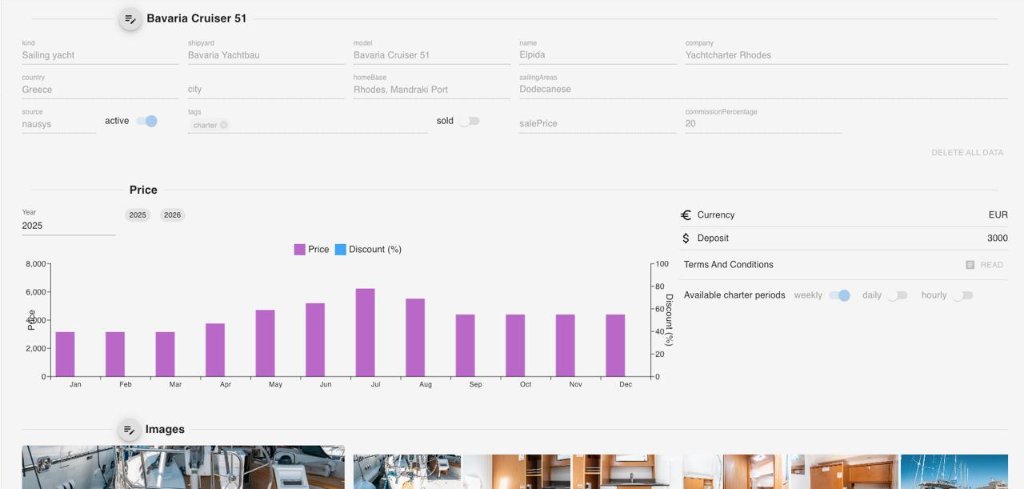This screenshot has height=489, width=1024.
Task: Click the edit icon next to Images heading
Action: tap(130, 430)
